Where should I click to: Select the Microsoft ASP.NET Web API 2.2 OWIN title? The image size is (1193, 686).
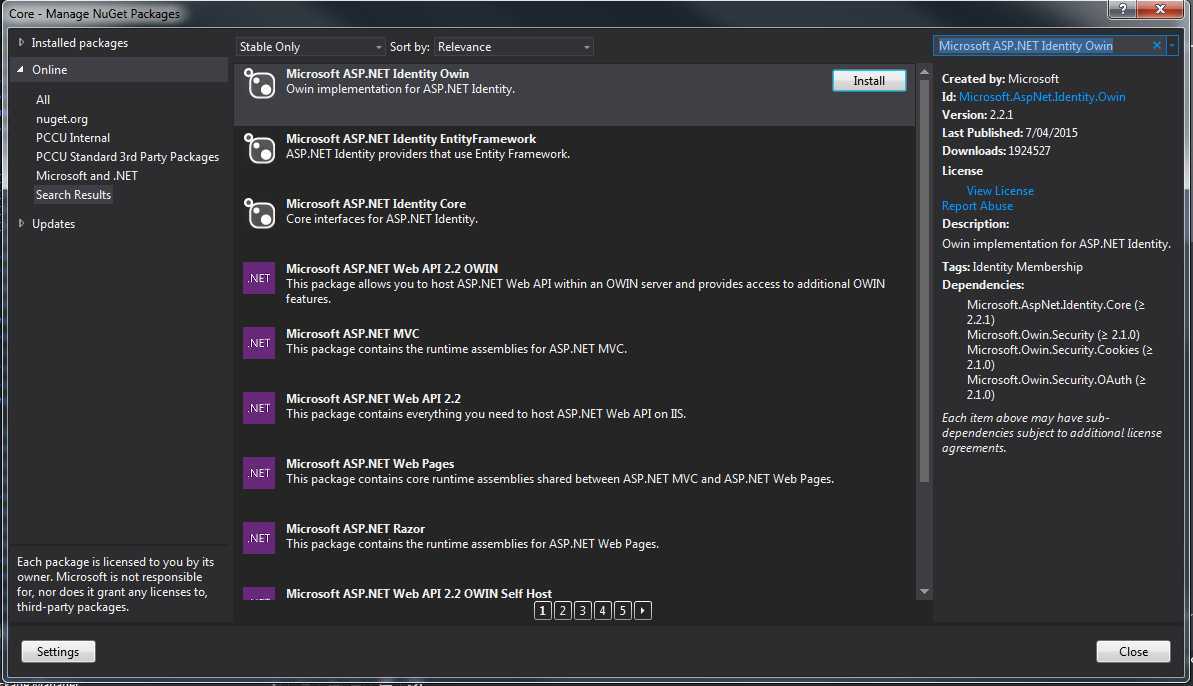pos(392,268)
